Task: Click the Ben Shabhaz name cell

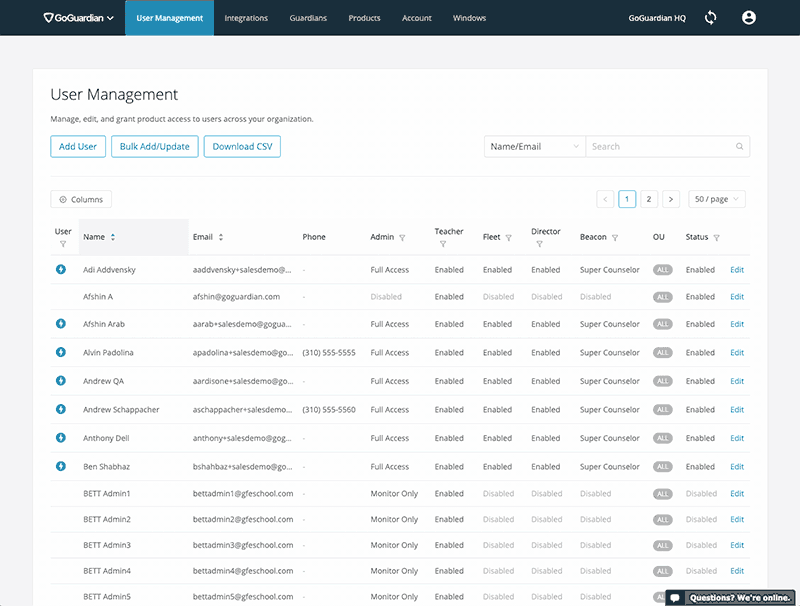Action: tap(106, 467)
